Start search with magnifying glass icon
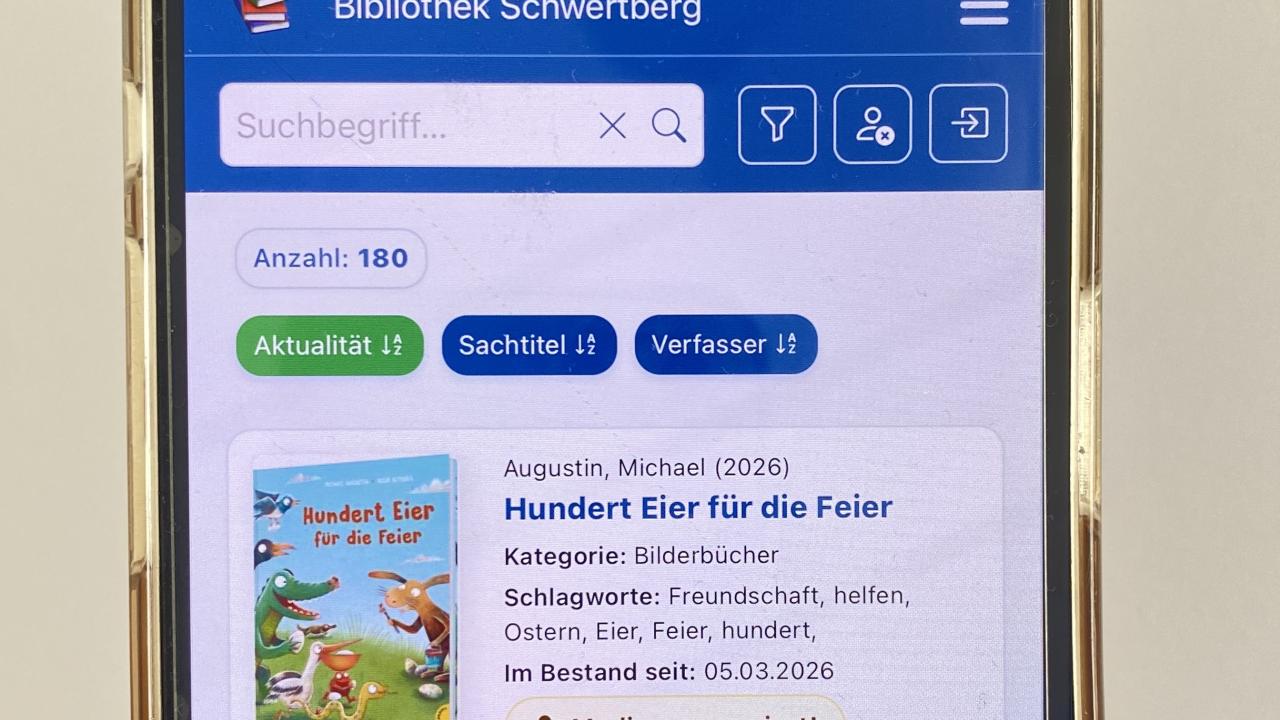 669,125
